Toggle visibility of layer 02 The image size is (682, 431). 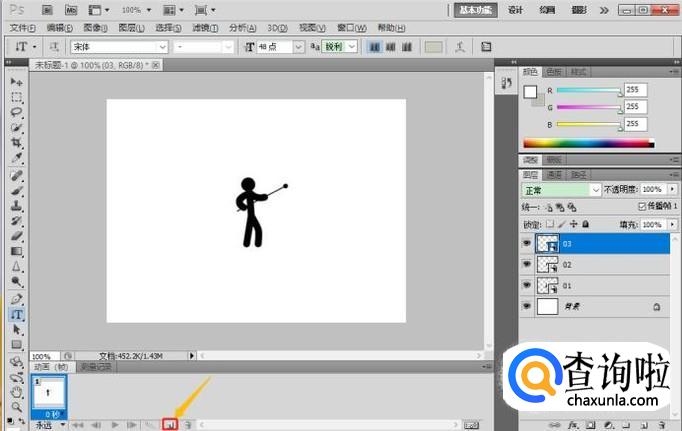coord(527,264)
